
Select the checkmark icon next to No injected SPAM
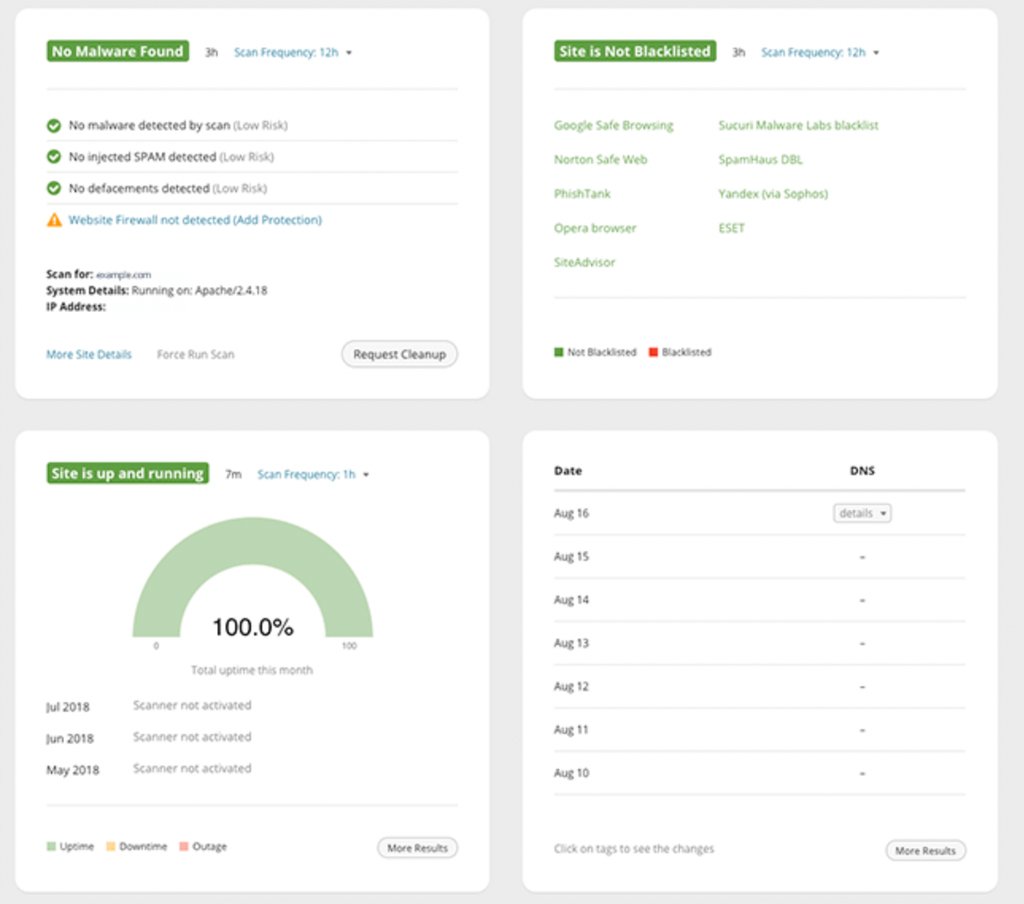(54, 157)
